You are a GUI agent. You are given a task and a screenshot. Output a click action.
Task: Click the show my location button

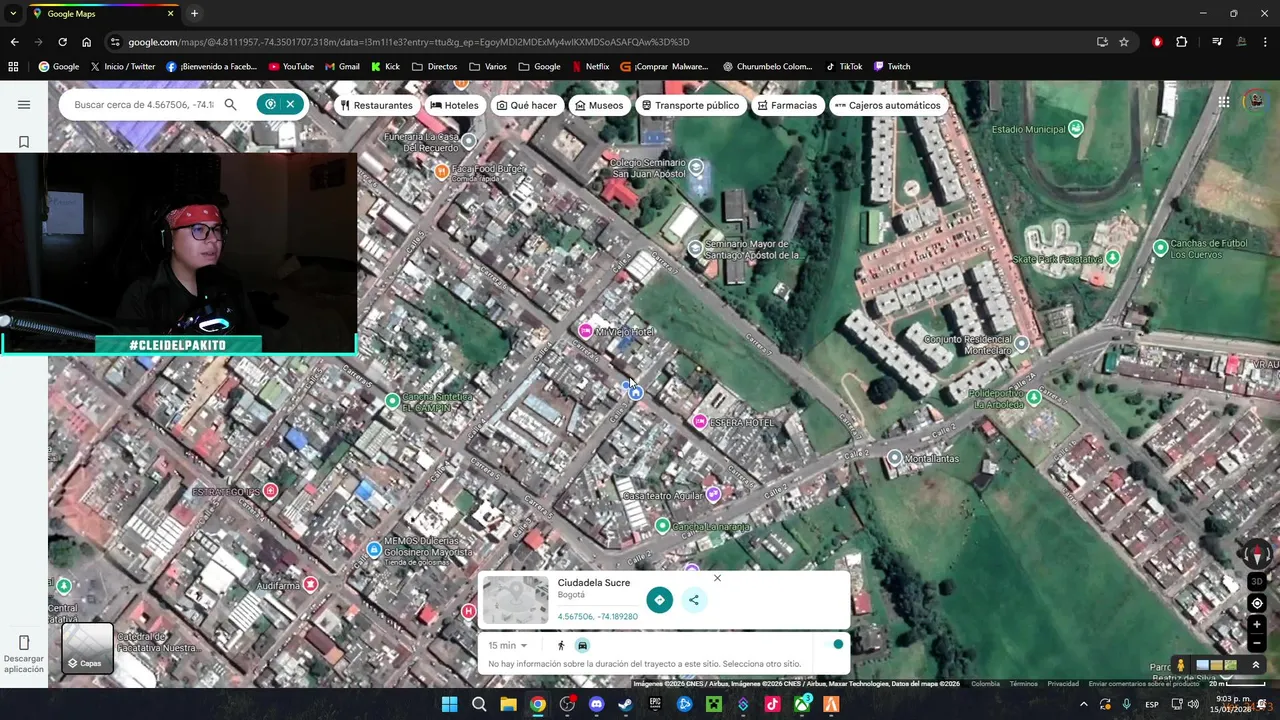pos(1257,603)
